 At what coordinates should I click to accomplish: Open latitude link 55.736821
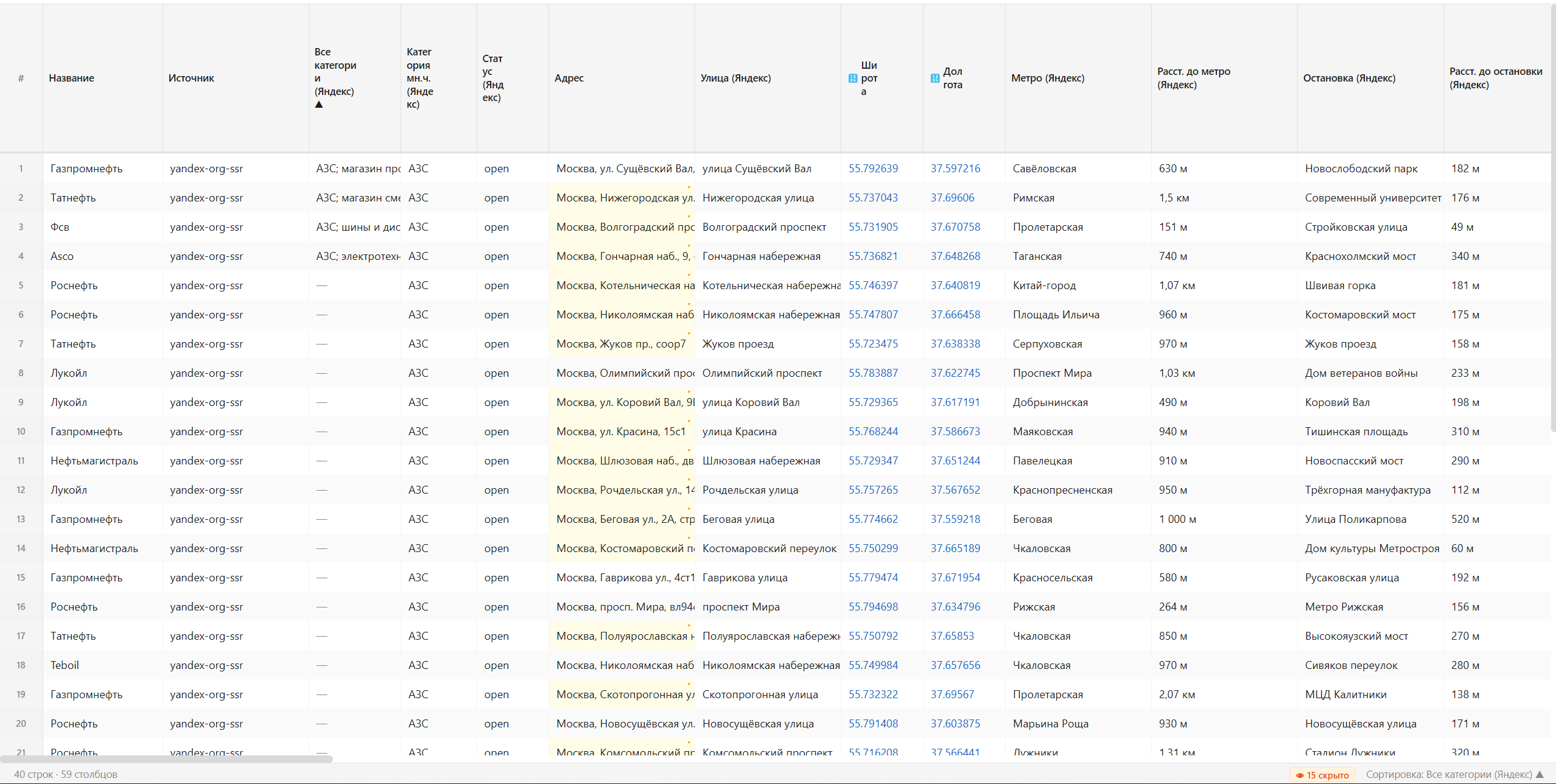click(873, 256)
